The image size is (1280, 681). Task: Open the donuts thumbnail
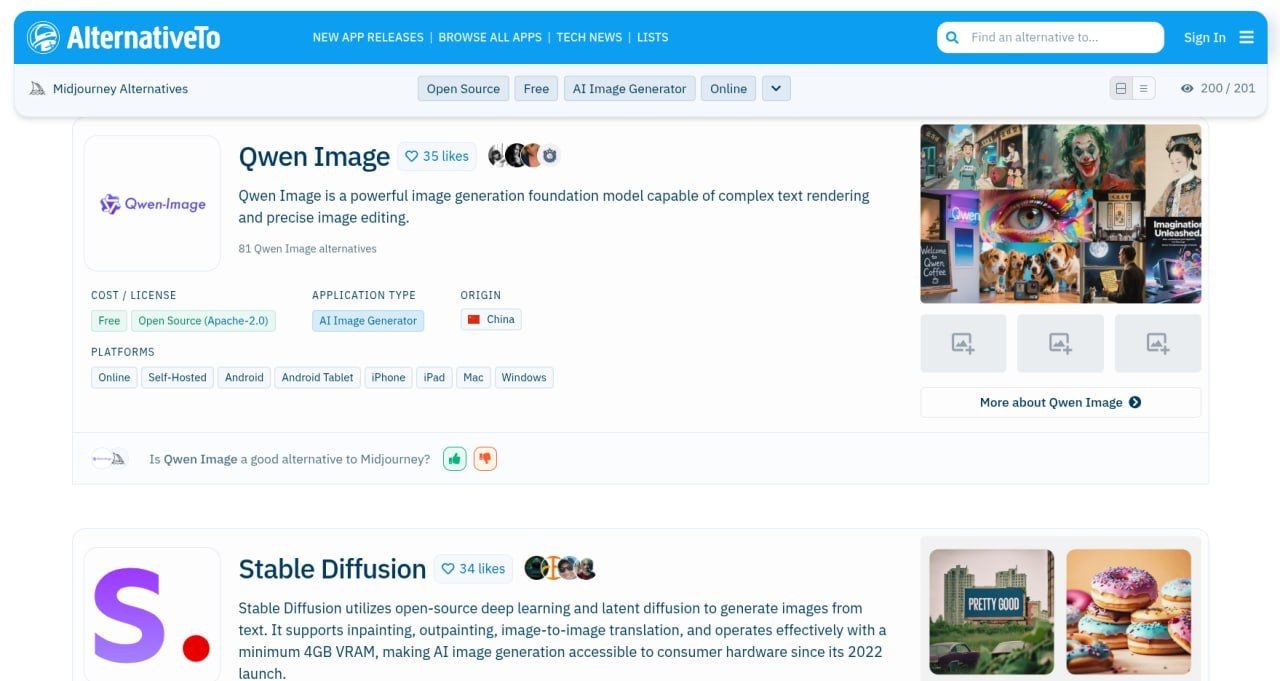pos(1129,611)
